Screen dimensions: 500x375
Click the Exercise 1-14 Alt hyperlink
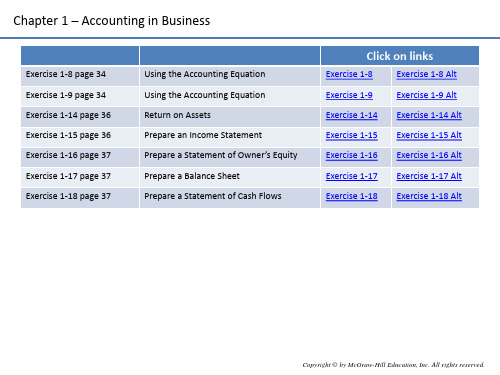pos(429,115)
